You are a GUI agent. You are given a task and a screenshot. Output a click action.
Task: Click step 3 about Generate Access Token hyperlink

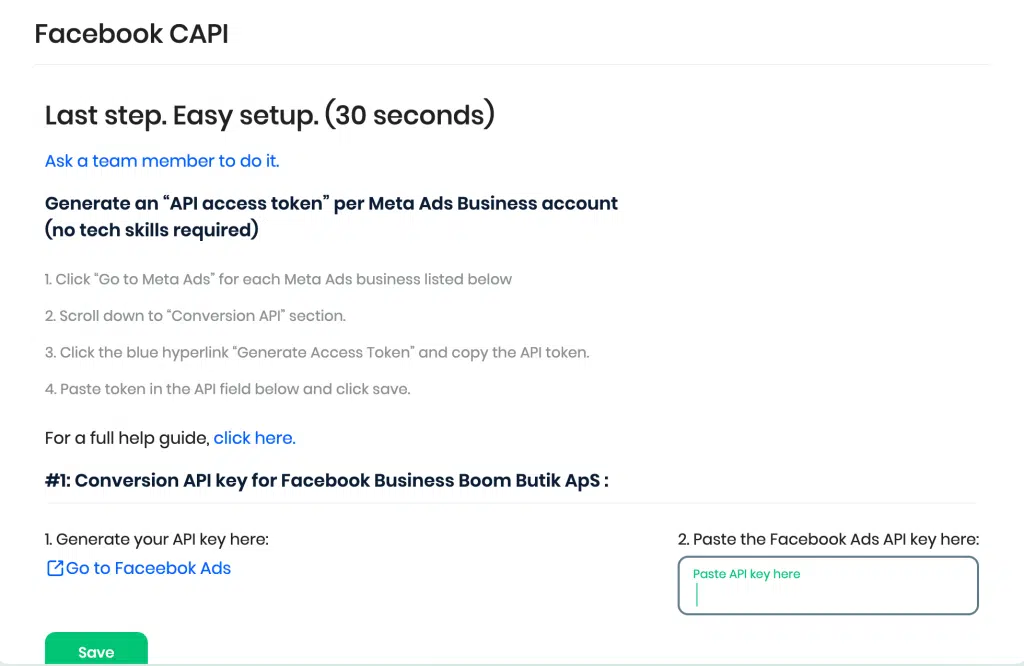[317, 353]
